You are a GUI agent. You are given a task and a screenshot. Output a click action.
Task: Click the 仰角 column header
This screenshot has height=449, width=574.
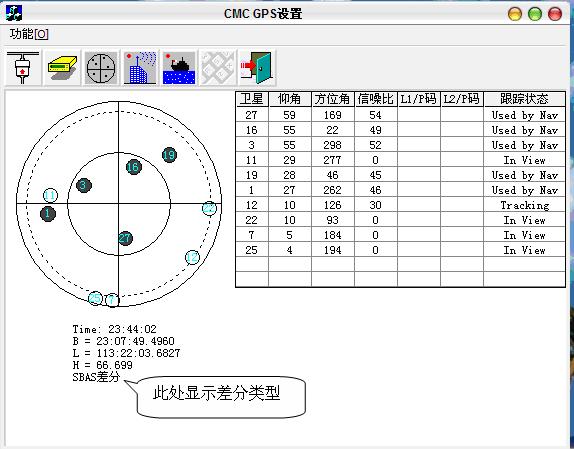[x=290, y=99]
